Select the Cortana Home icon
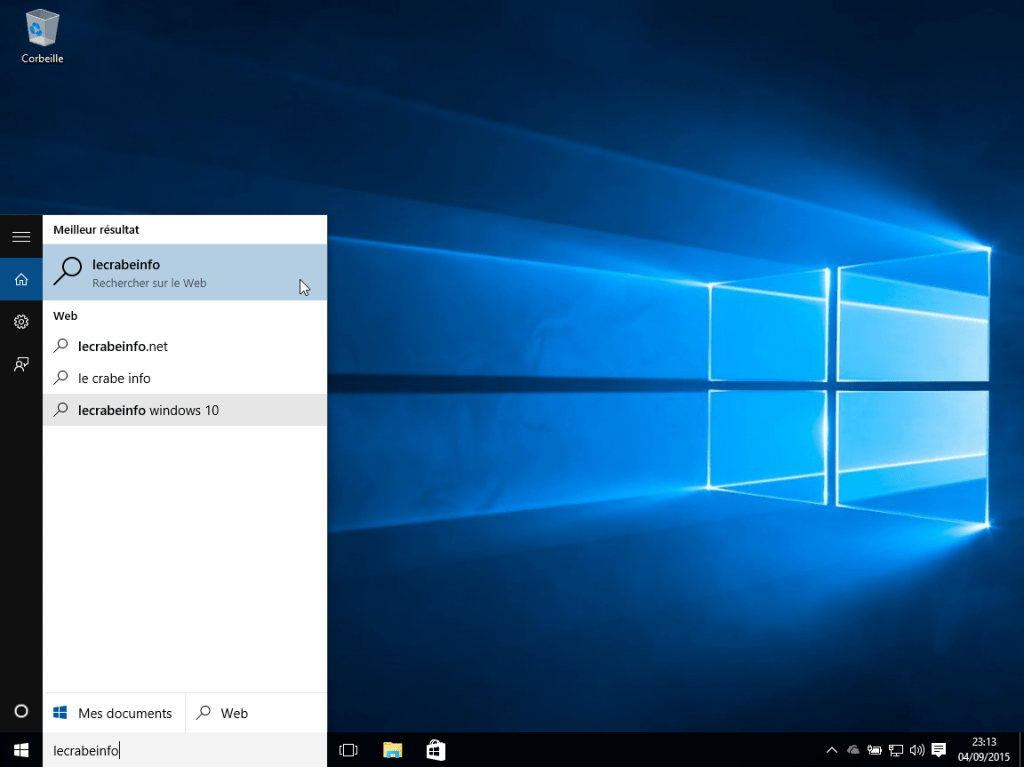The height and width of the screenshot is (767, 1024). click(x=21, y=280)
